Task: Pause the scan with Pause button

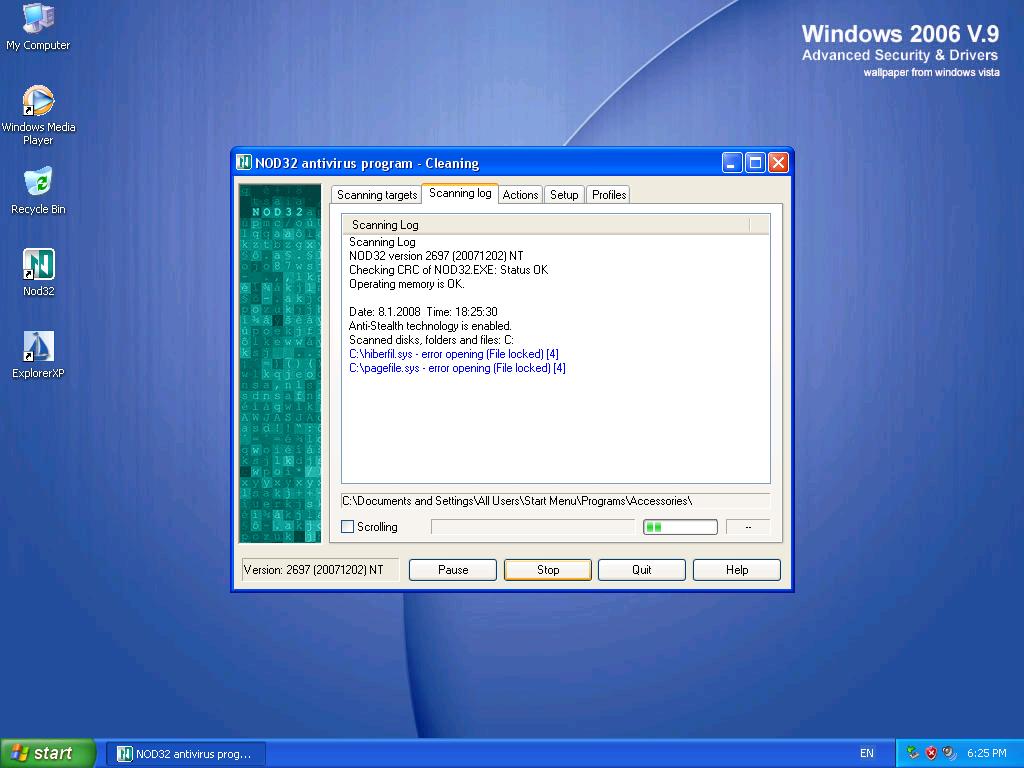Action: 453,569
